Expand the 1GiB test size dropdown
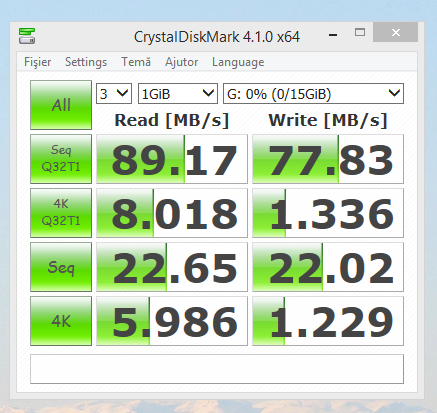 coord(178,94)
